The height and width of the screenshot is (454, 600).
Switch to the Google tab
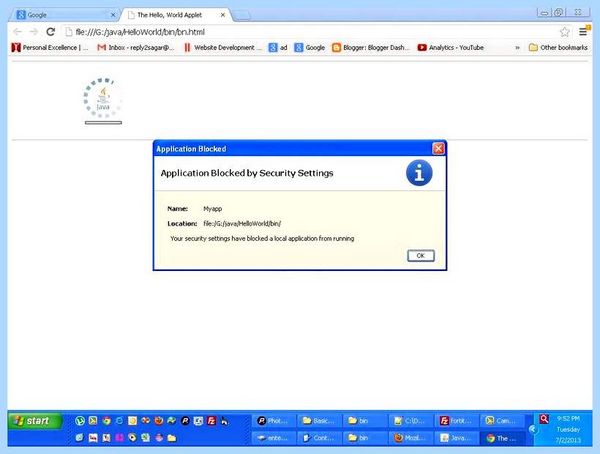point(65,15)
